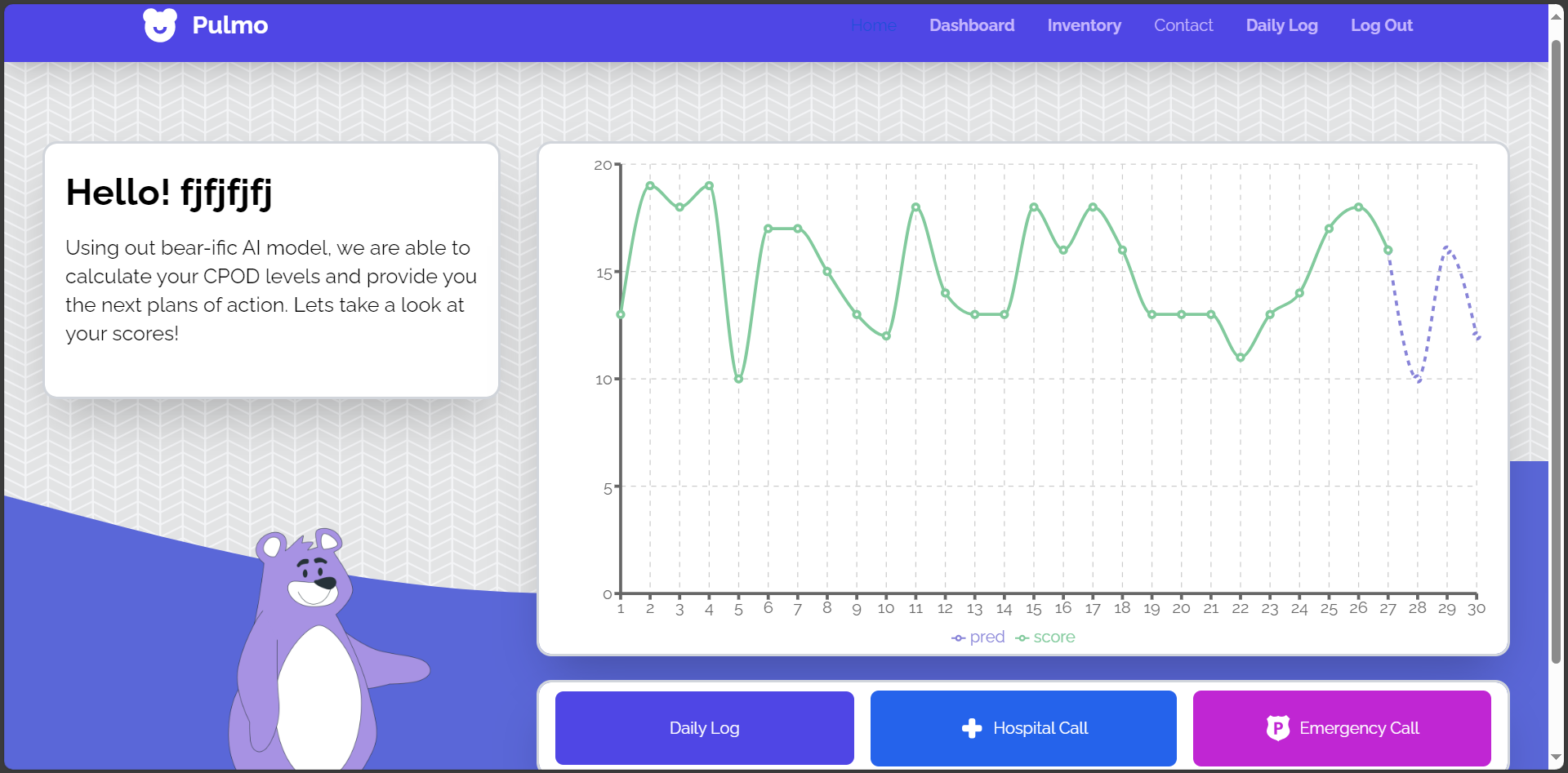The width and height of the screenshot is (1568, 773).
Task: Hide the dashed prediction line via its legend
Action: [978, 638]
